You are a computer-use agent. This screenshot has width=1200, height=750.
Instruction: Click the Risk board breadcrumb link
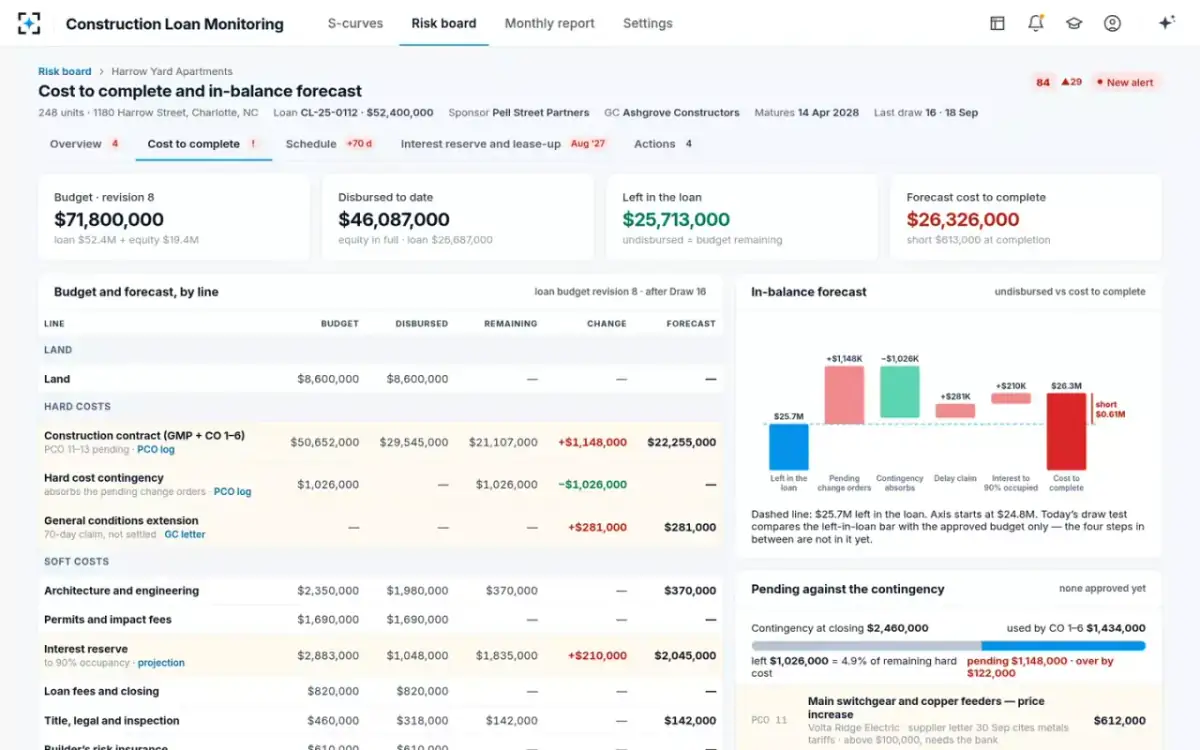pyautogui.click(x=64, y=71)
